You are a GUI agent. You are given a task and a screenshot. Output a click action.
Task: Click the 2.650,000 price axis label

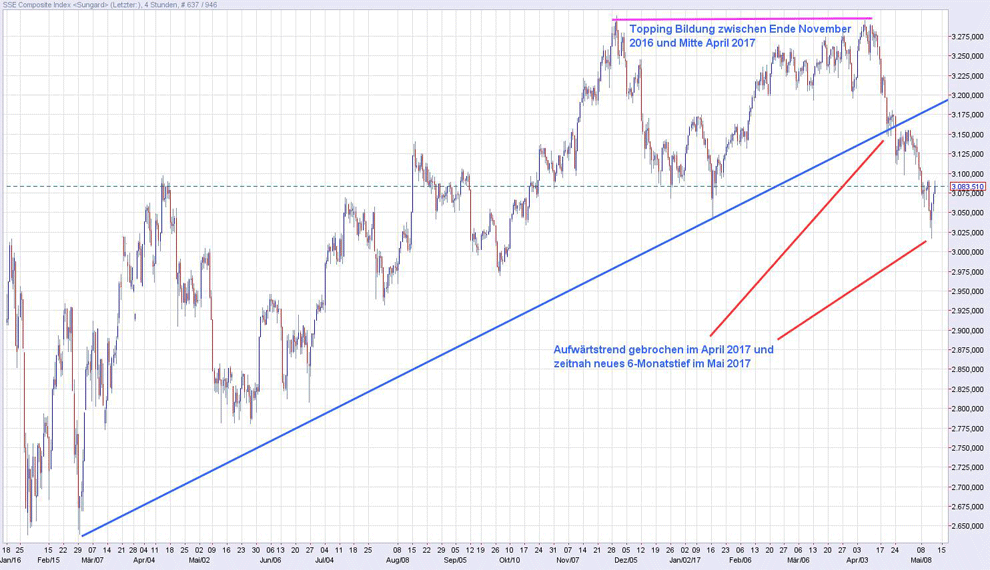[x=964, y=526]
